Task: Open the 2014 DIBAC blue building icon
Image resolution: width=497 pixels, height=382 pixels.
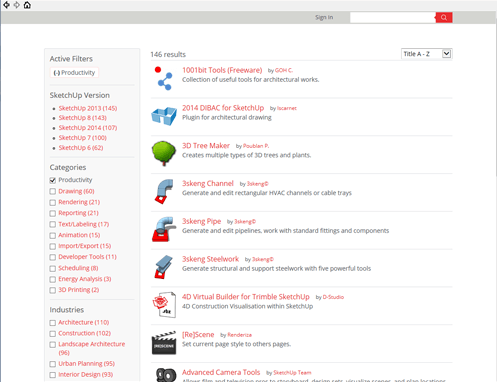Action: click(164, 116)
